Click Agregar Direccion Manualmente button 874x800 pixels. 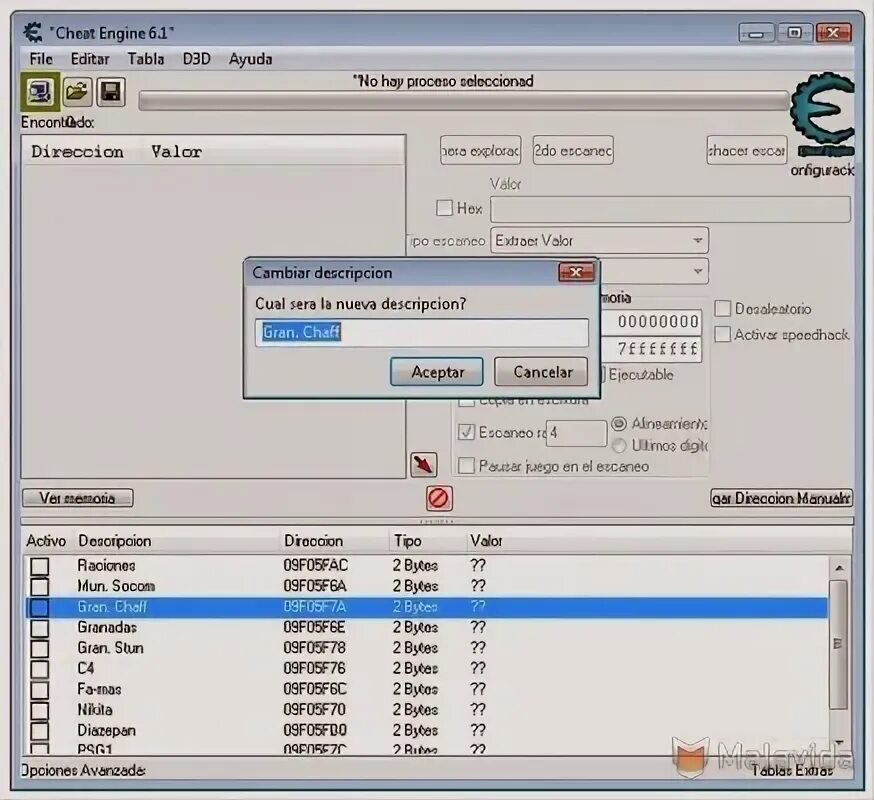point(781,498)
